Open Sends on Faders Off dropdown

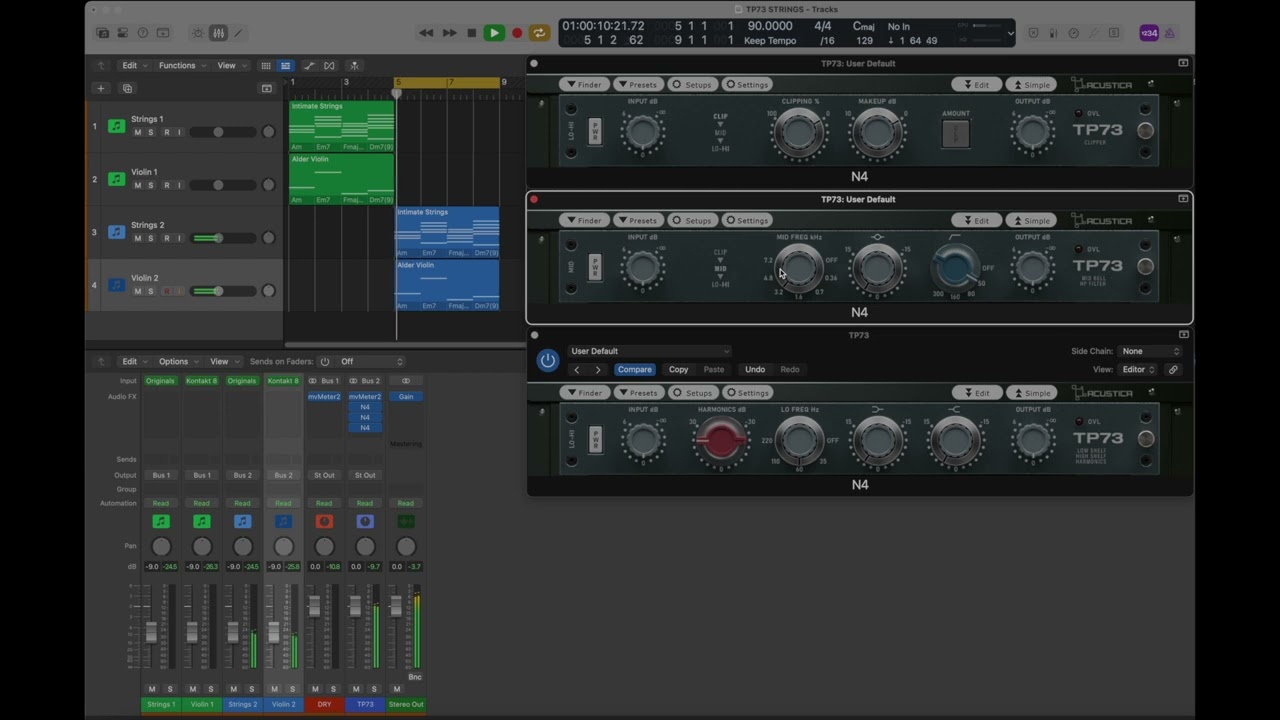tap(371, 361)
